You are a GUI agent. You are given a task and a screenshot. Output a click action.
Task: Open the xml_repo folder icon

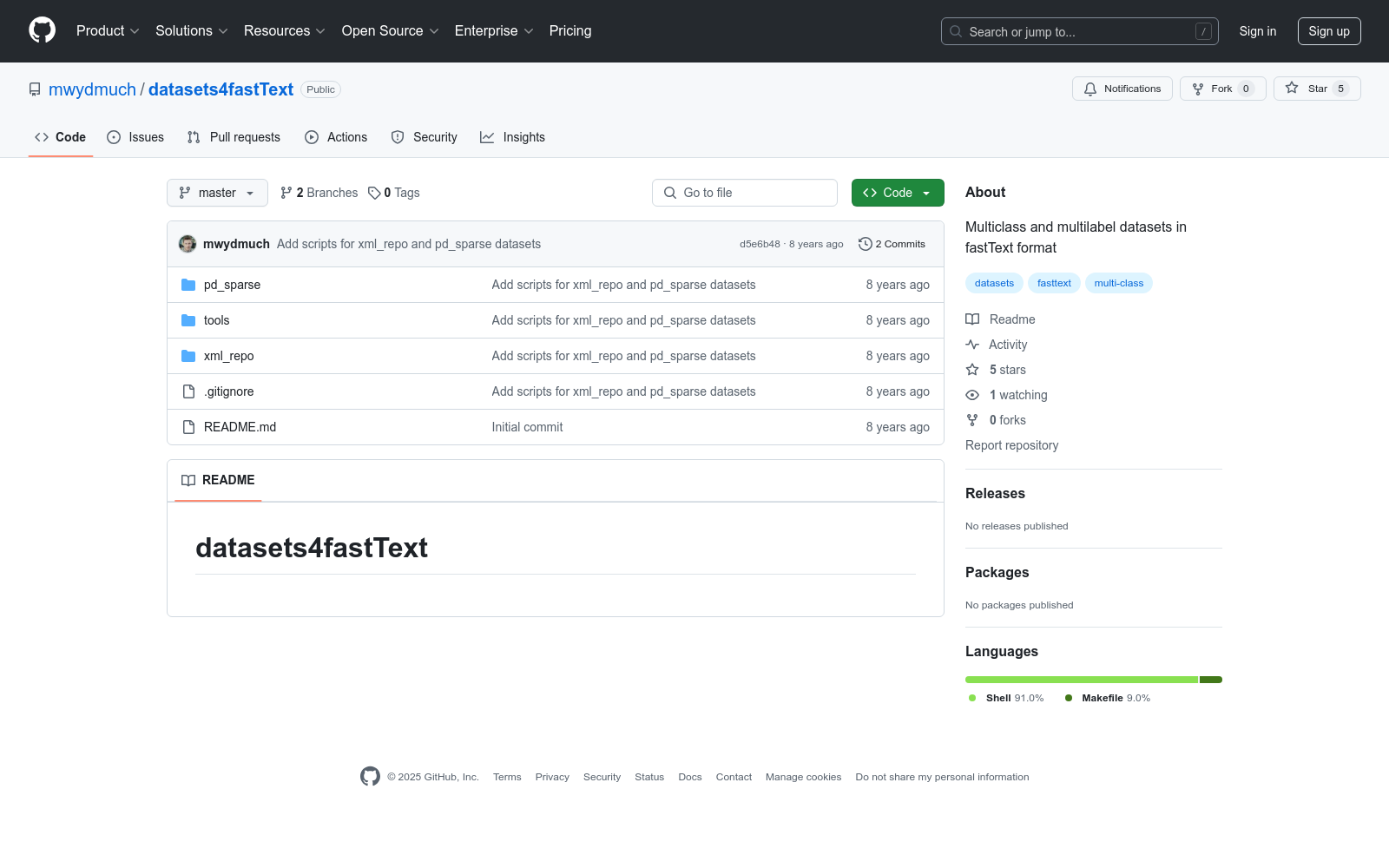coord(188,356)
